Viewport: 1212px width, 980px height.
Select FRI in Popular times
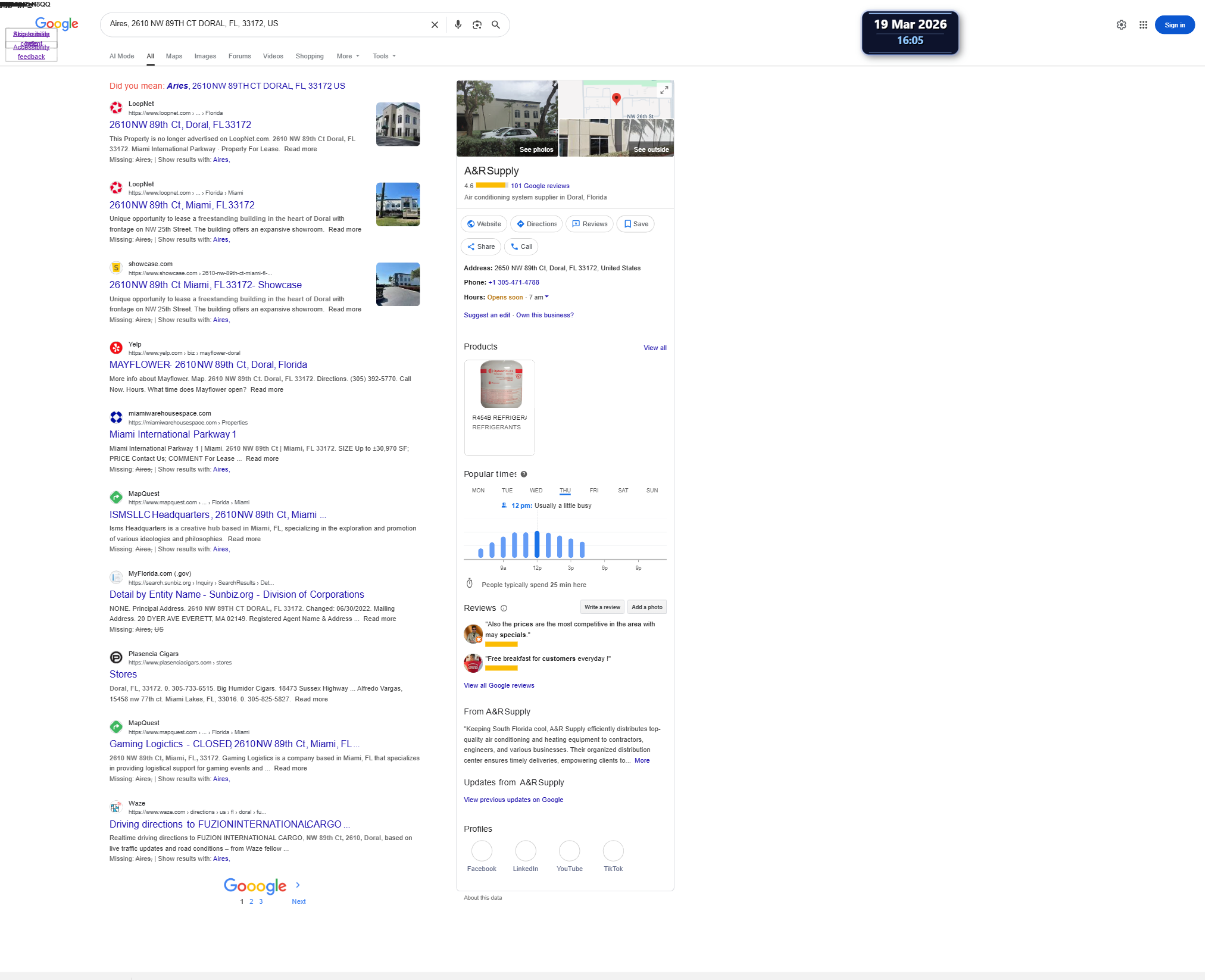tap(593, 491)
